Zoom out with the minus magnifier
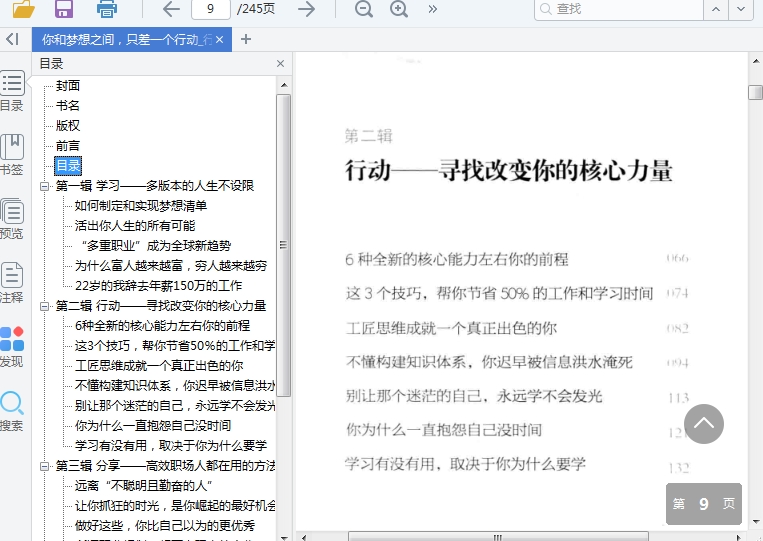The height and width of the screenshot is (541, 763). coord(363,9)
